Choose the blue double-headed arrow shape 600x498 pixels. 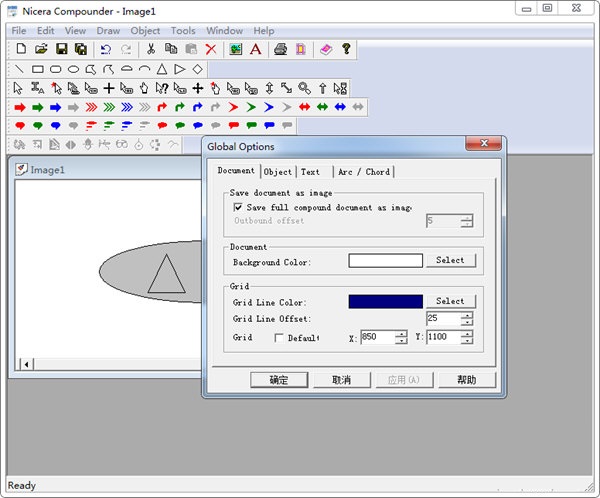coord(340,107)
